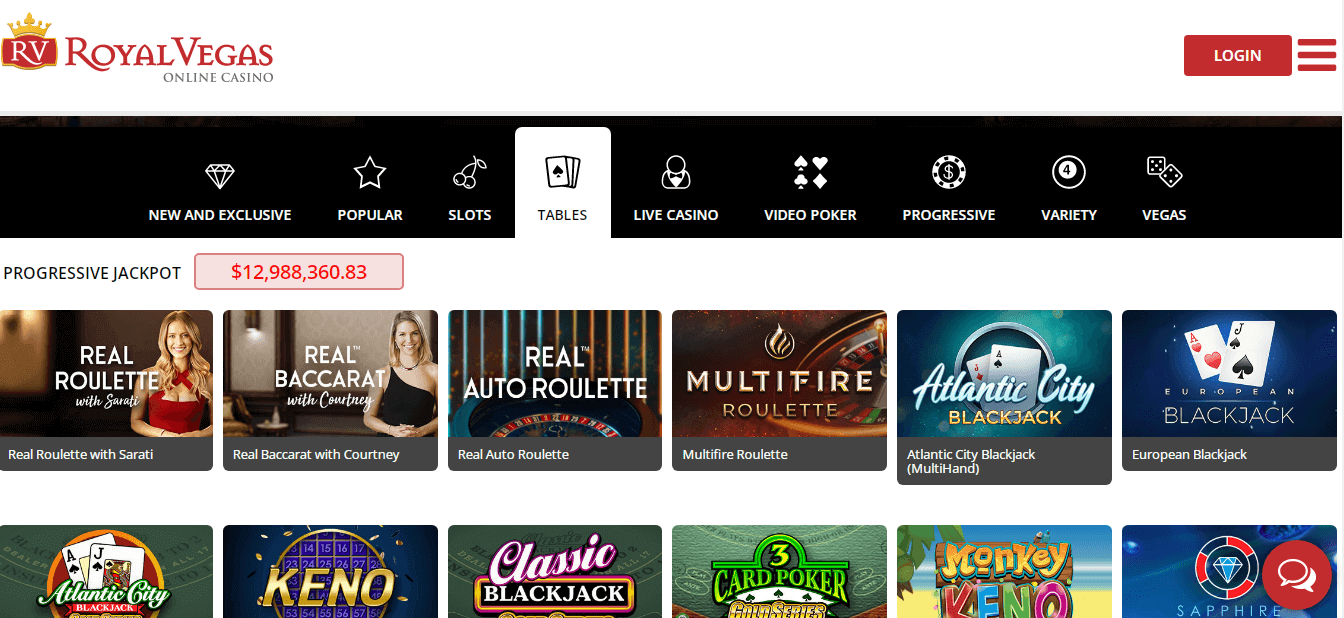The image size is (1344, 618).
Task: Switch to the NEW AND EXCLUSIVE tab label
Action: pos(220,215)
